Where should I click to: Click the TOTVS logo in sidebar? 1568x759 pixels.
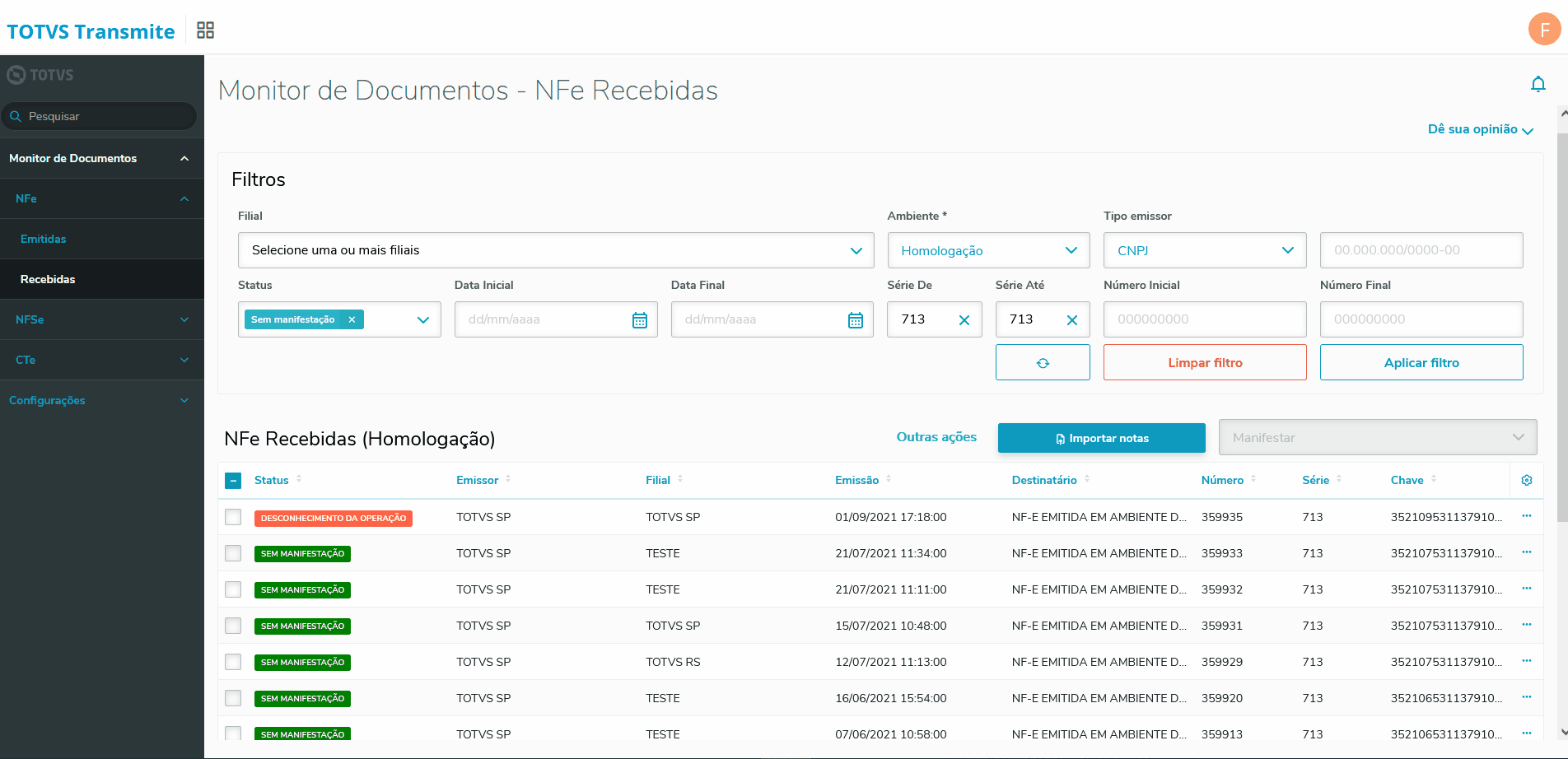click(x=40, y=75)
